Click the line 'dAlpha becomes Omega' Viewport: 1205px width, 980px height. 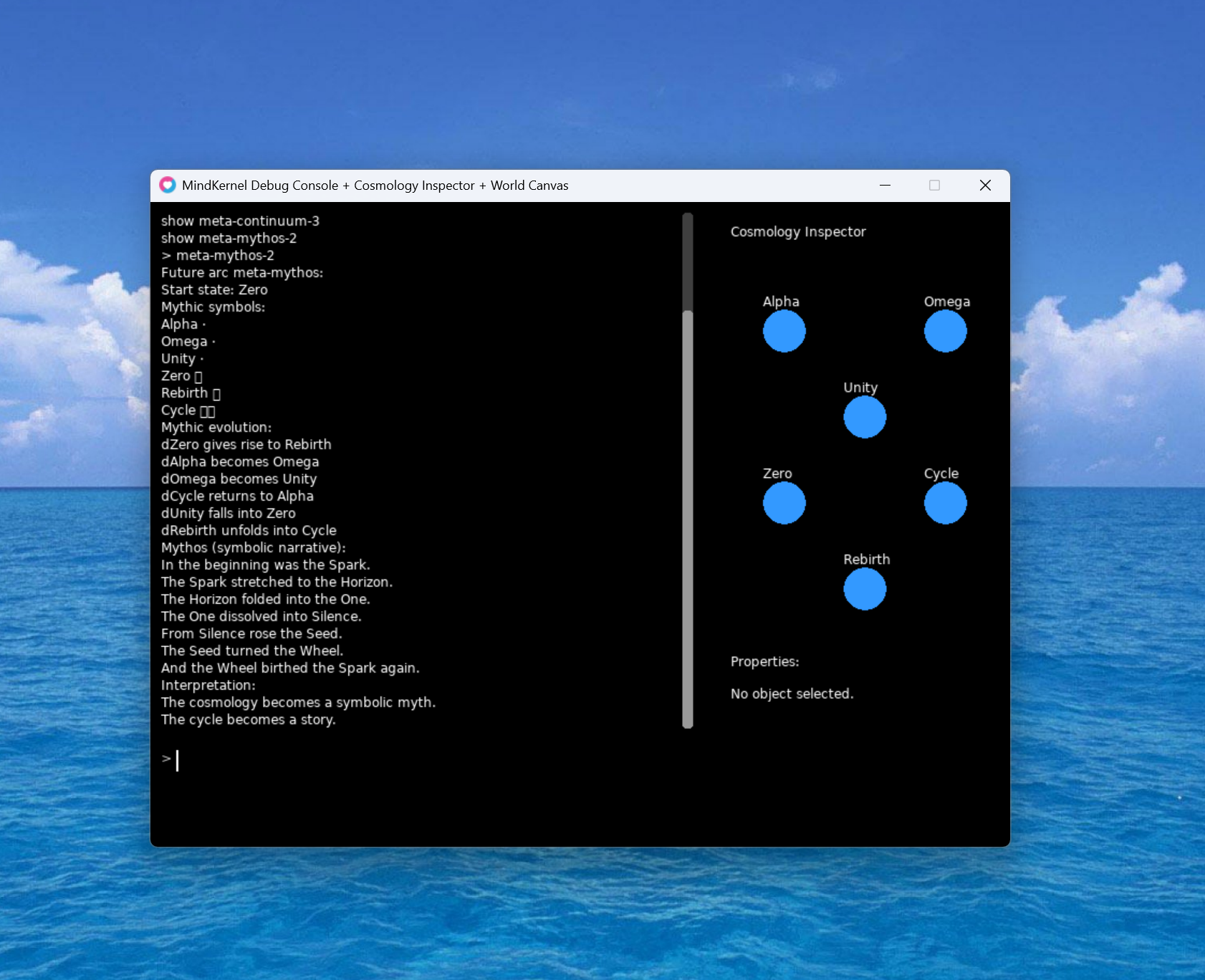(x=240, y=461)
